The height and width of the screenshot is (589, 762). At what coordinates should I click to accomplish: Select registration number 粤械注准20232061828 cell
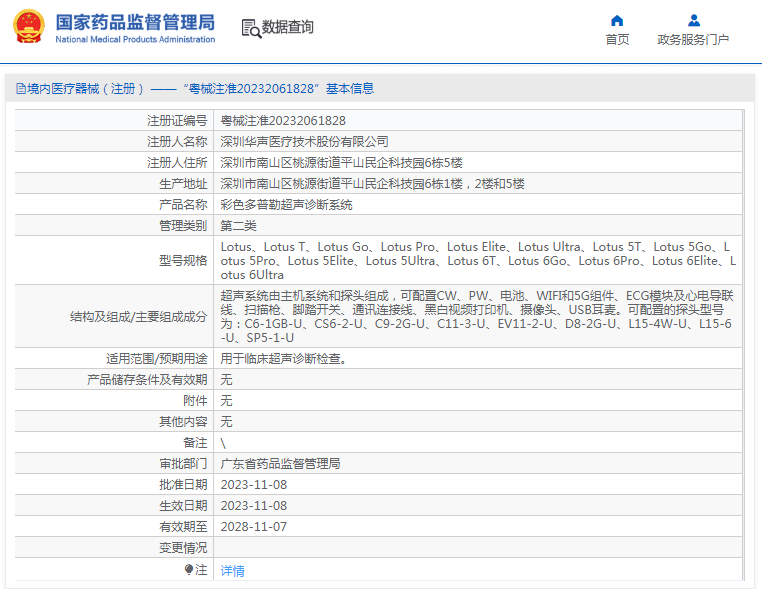(x=283, y=121)
